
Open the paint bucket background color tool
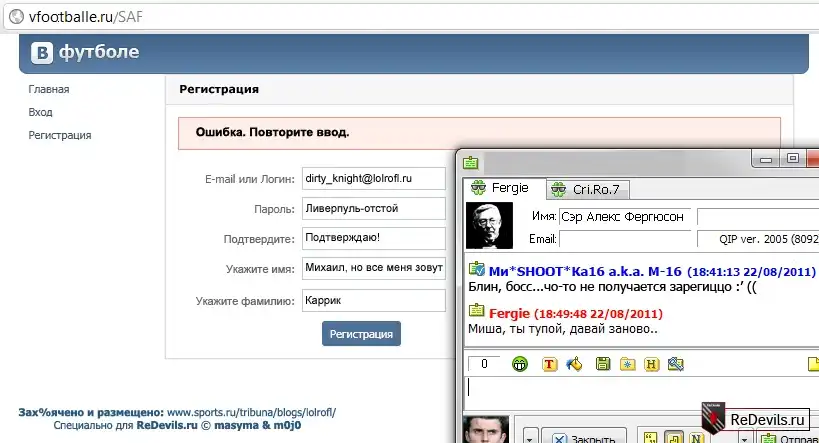(574, 364)
